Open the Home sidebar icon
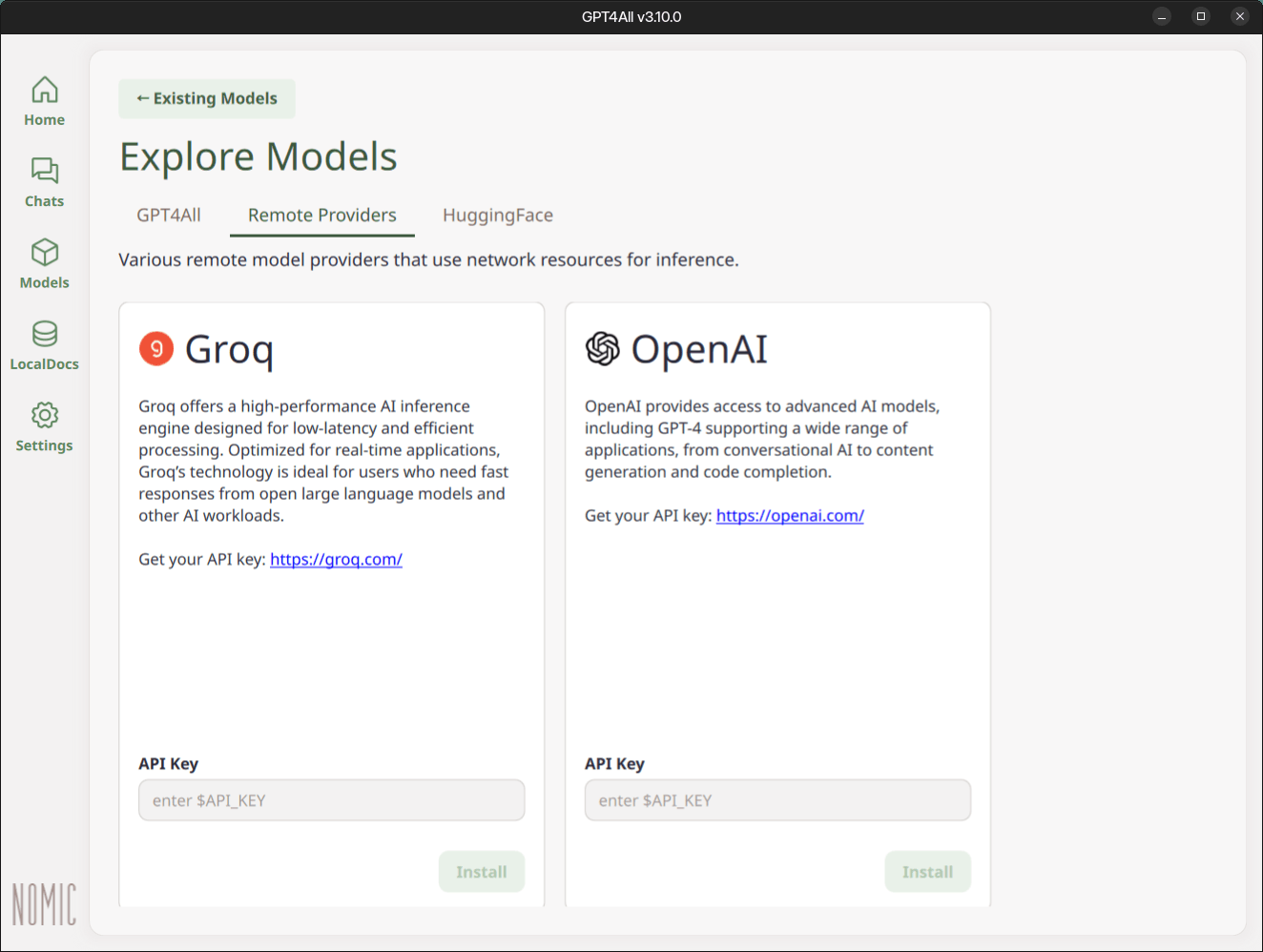This screenshot has height=952, width=1263. pos(45,91)
